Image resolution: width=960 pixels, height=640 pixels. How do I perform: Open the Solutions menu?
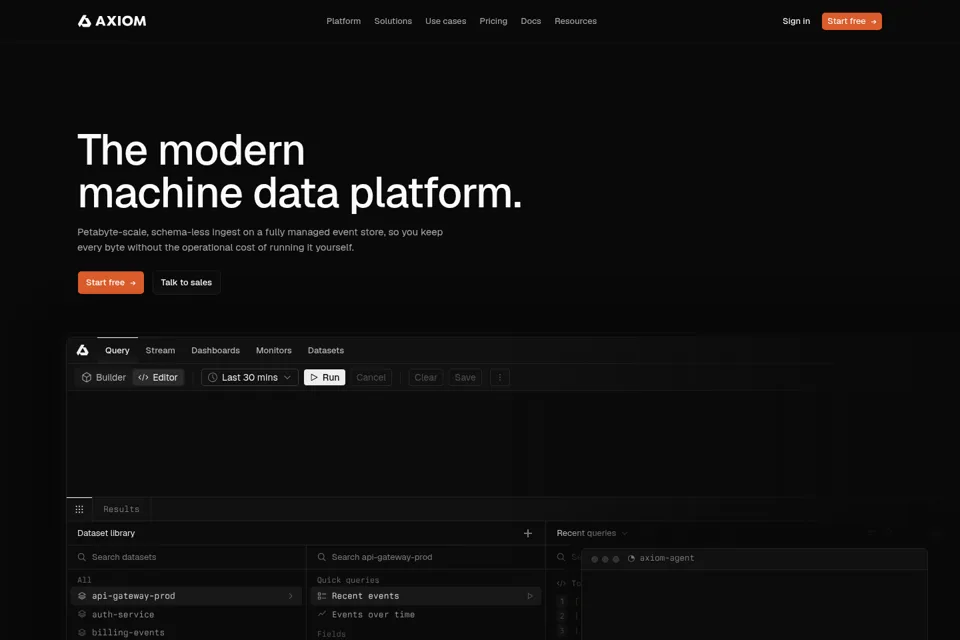(x=393, y=21)
